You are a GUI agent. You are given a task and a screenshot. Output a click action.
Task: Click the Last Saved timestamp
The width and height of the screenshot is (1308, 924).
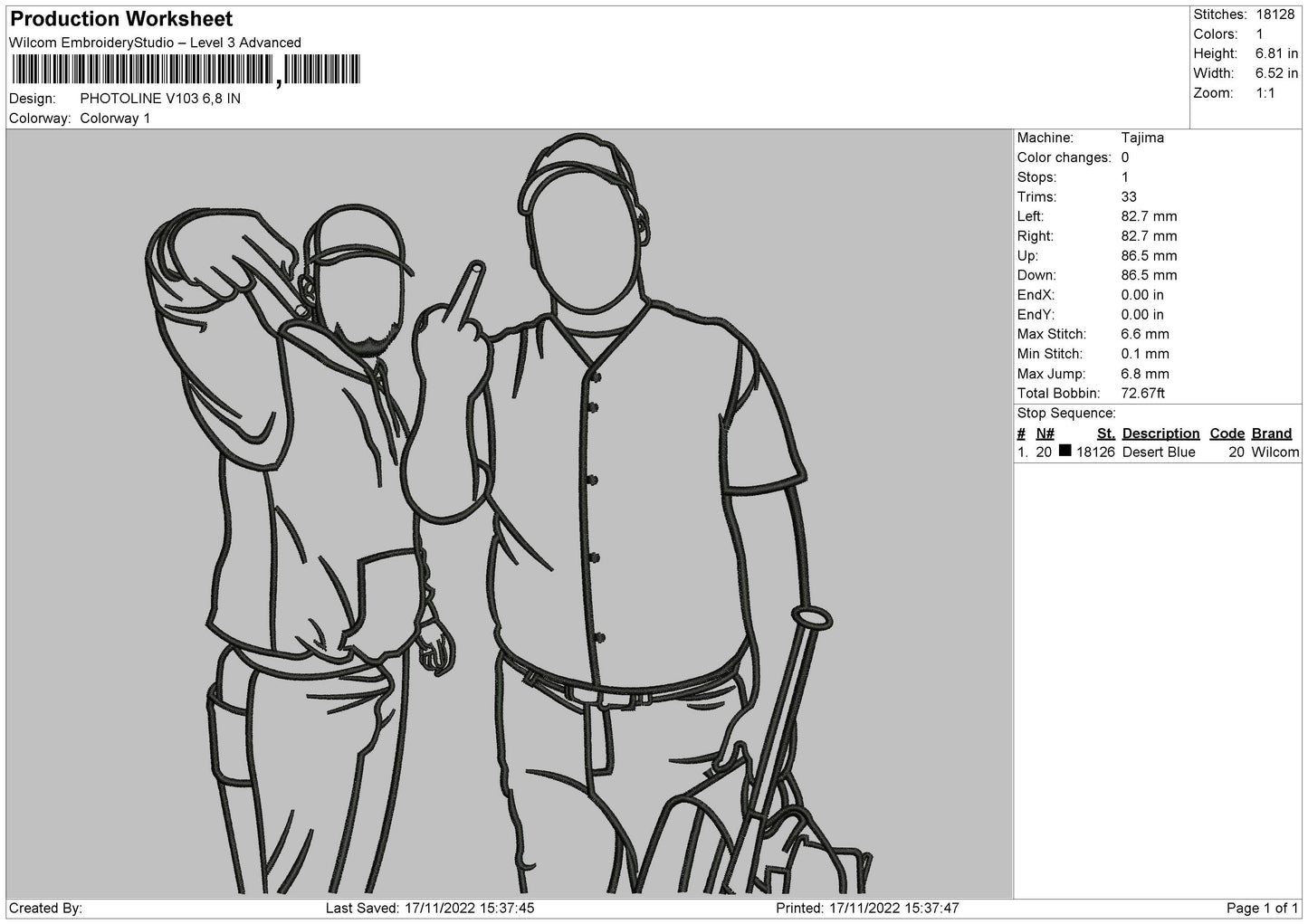[430, 908]
